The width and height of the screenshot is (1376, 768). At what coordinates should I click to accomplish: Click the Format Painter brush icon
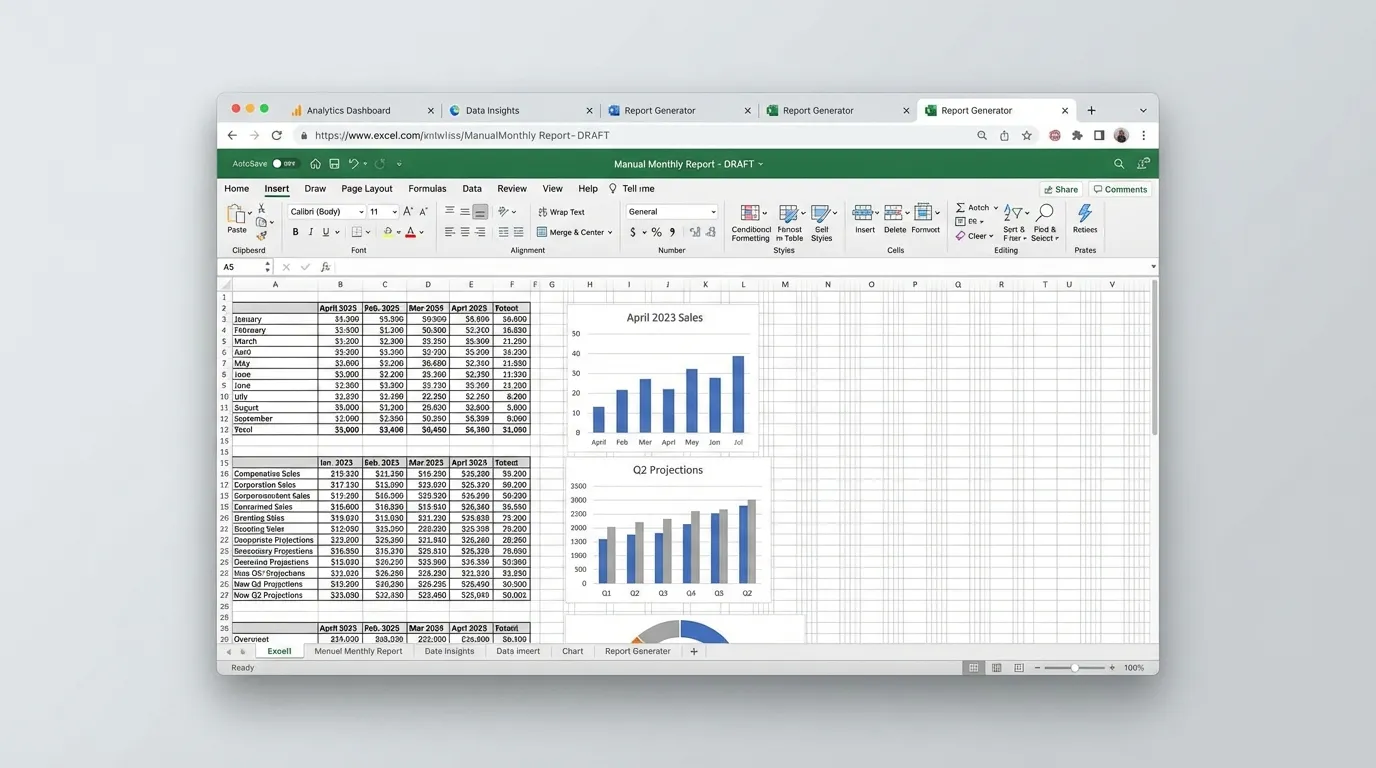coord(262,236)
